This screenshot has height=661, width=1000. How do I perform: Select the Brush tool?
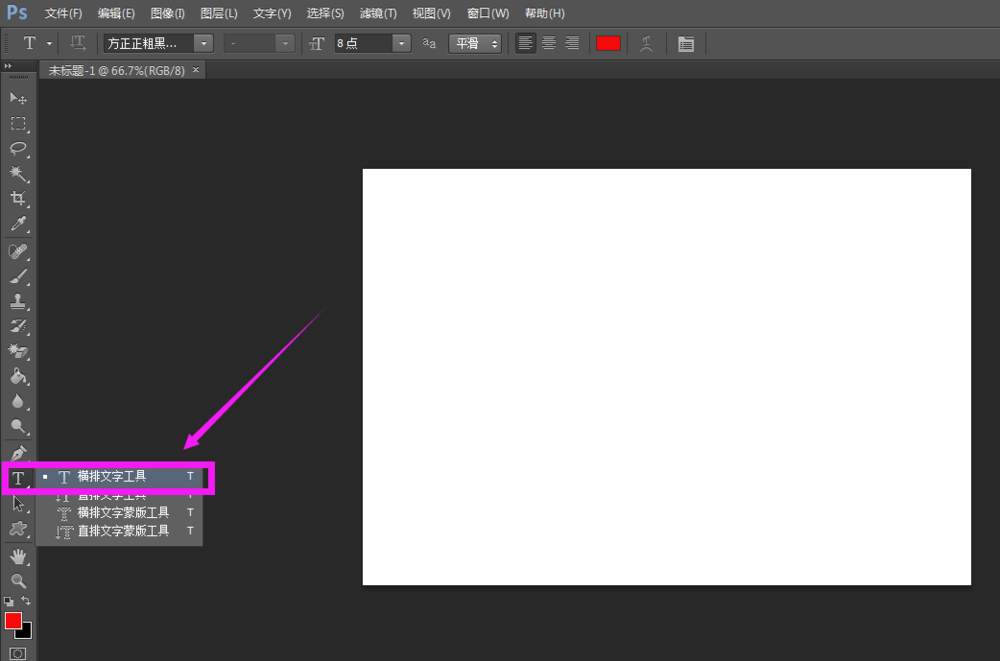pyautogui.click(x=18, y=276)
